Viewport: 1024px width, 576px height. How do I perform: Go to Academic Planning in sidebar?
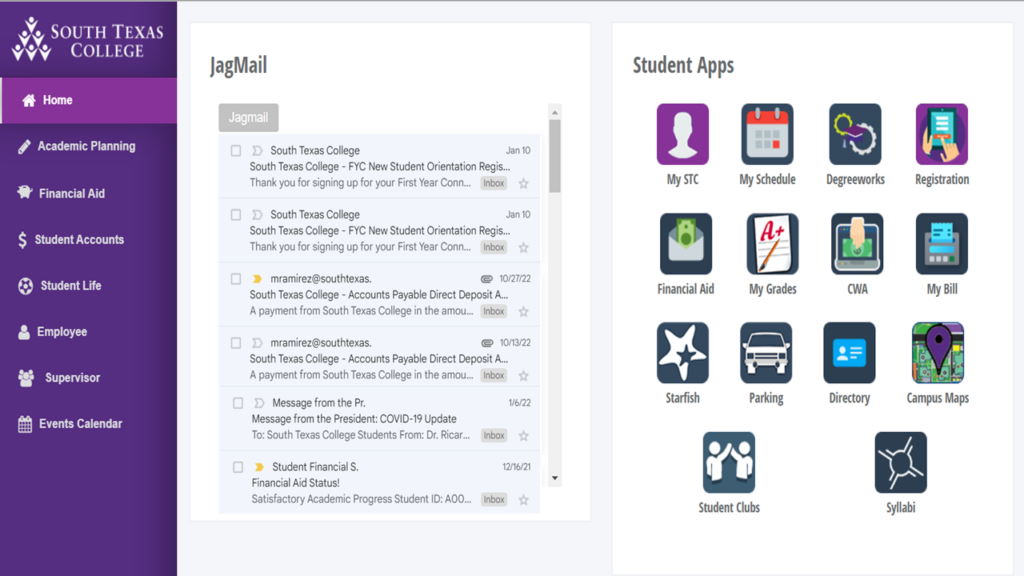[x=88, y=146]
